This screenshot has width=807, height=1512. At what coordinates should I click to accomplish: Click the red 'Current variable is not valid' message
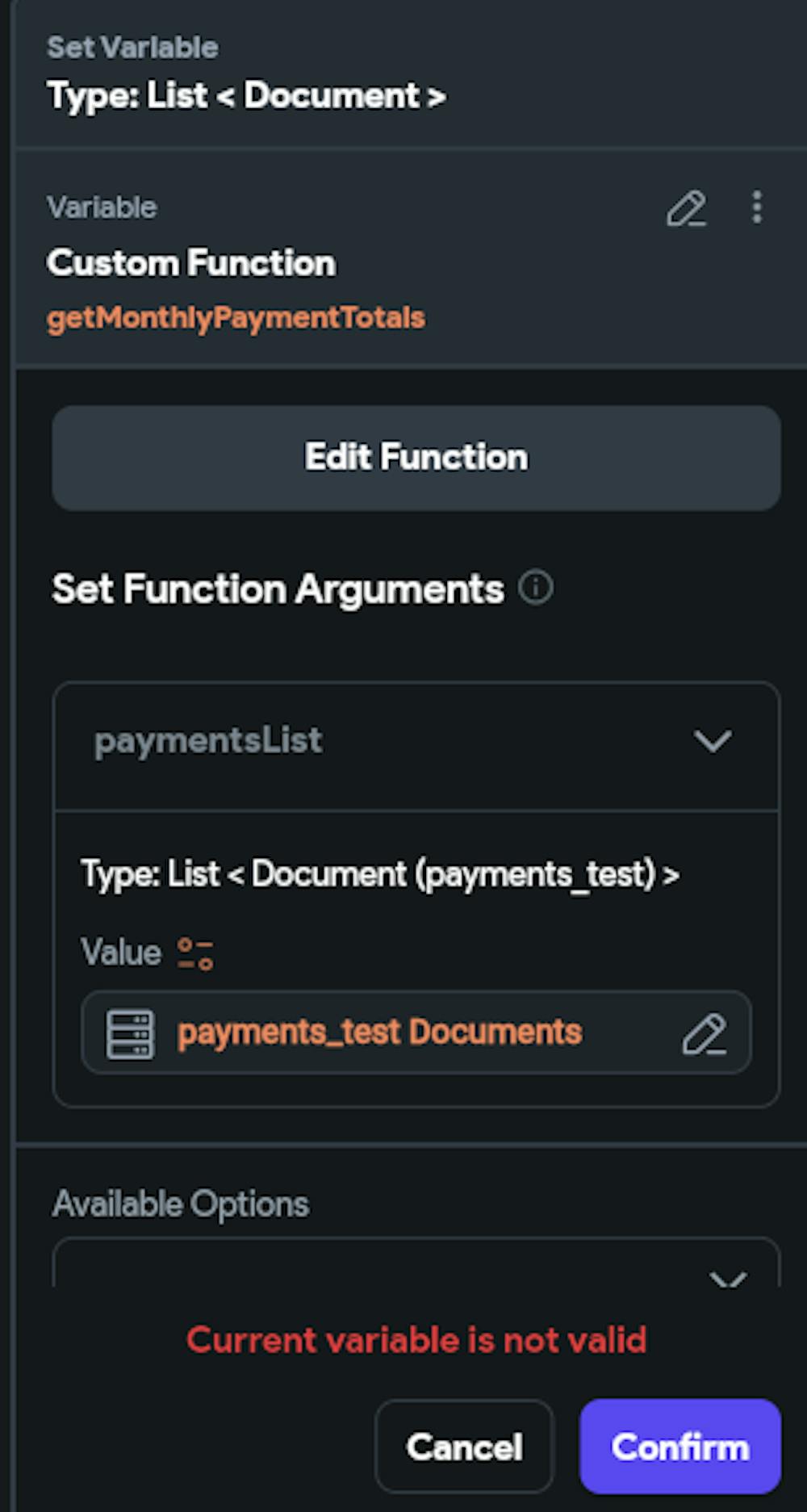(416, 1340)
